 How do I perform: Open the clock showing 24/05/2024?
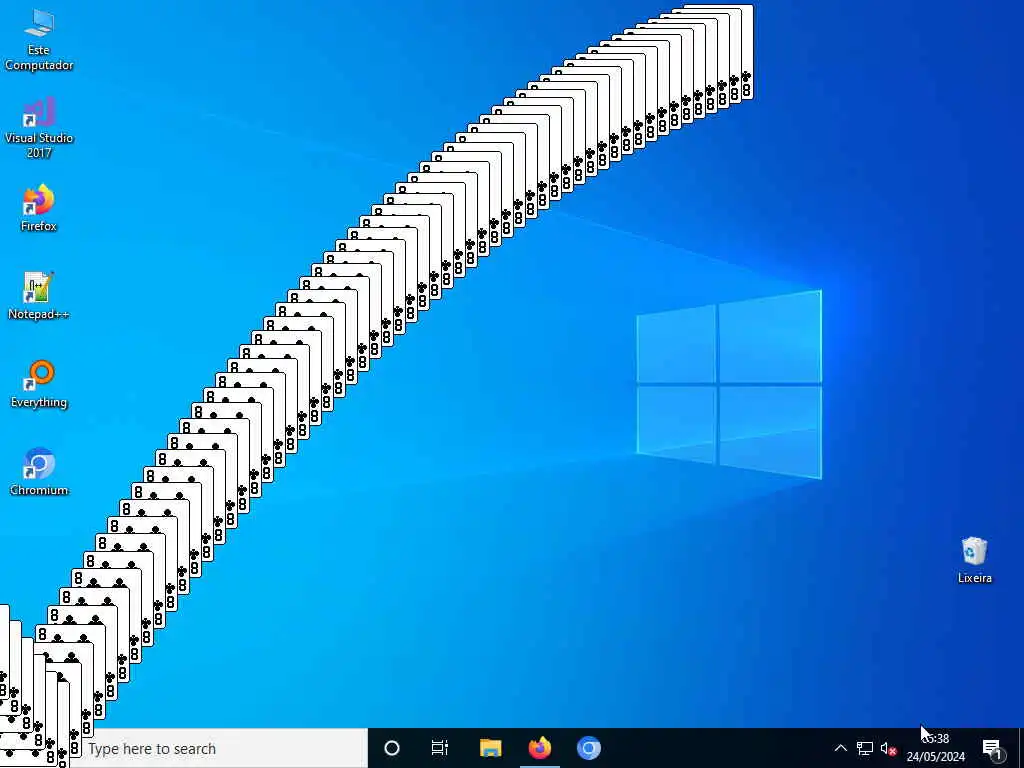click(x=936, y=748)
